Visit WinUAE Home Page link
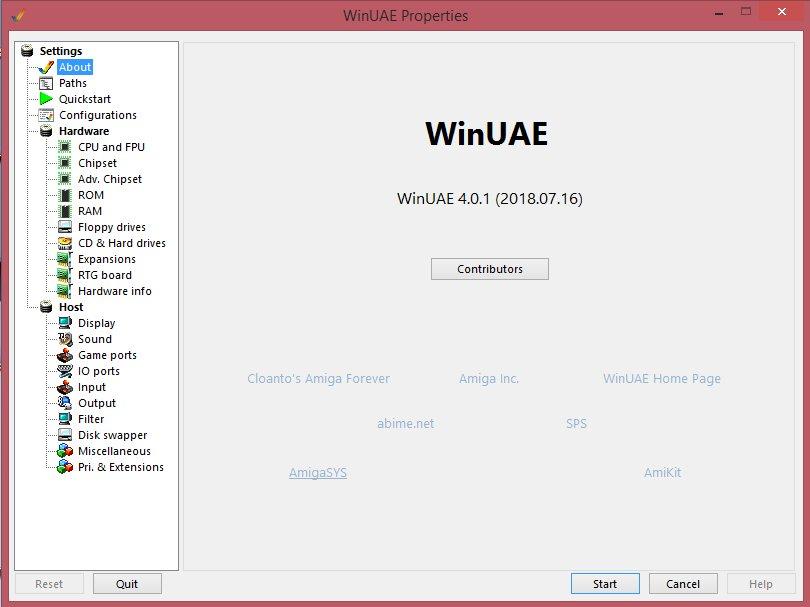810x607 pixels. pyautogui.click(x=662, y=379)
